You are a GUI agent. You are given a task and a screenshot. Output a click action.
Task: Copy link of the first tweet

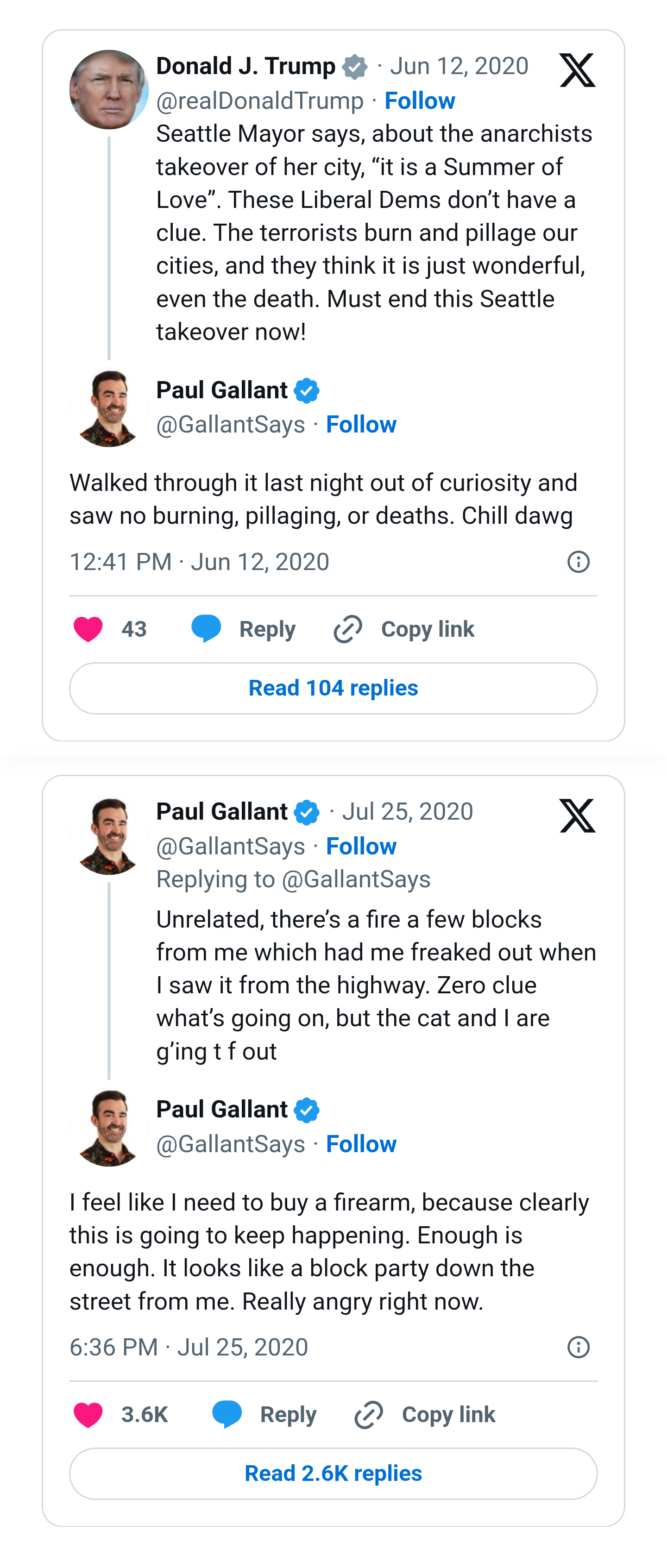(x=427, y=629)
